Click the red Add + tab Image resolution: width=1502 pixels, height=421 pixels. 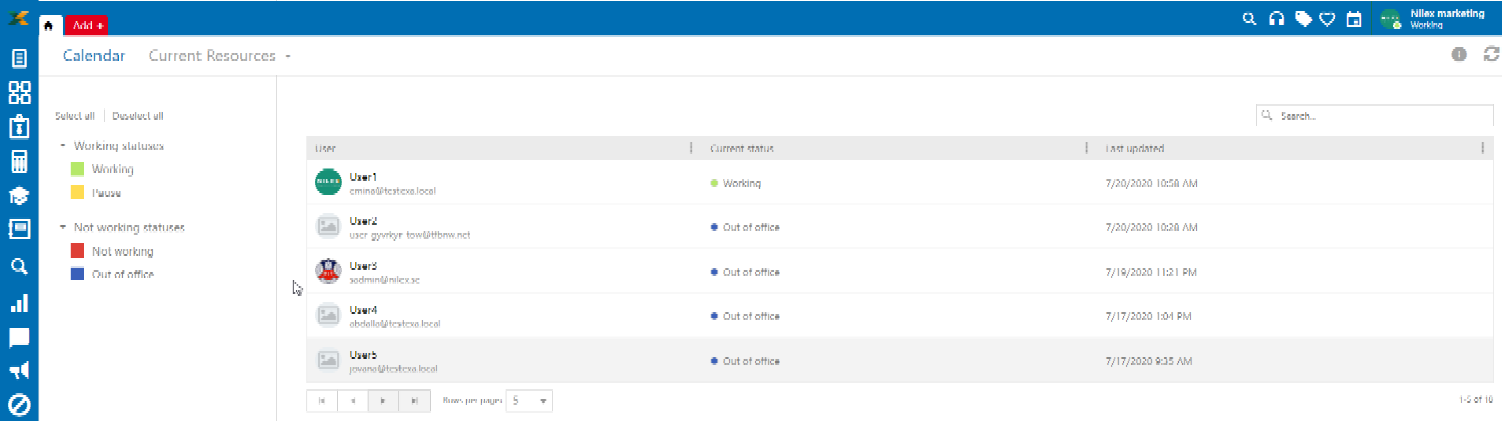point(85,25)
